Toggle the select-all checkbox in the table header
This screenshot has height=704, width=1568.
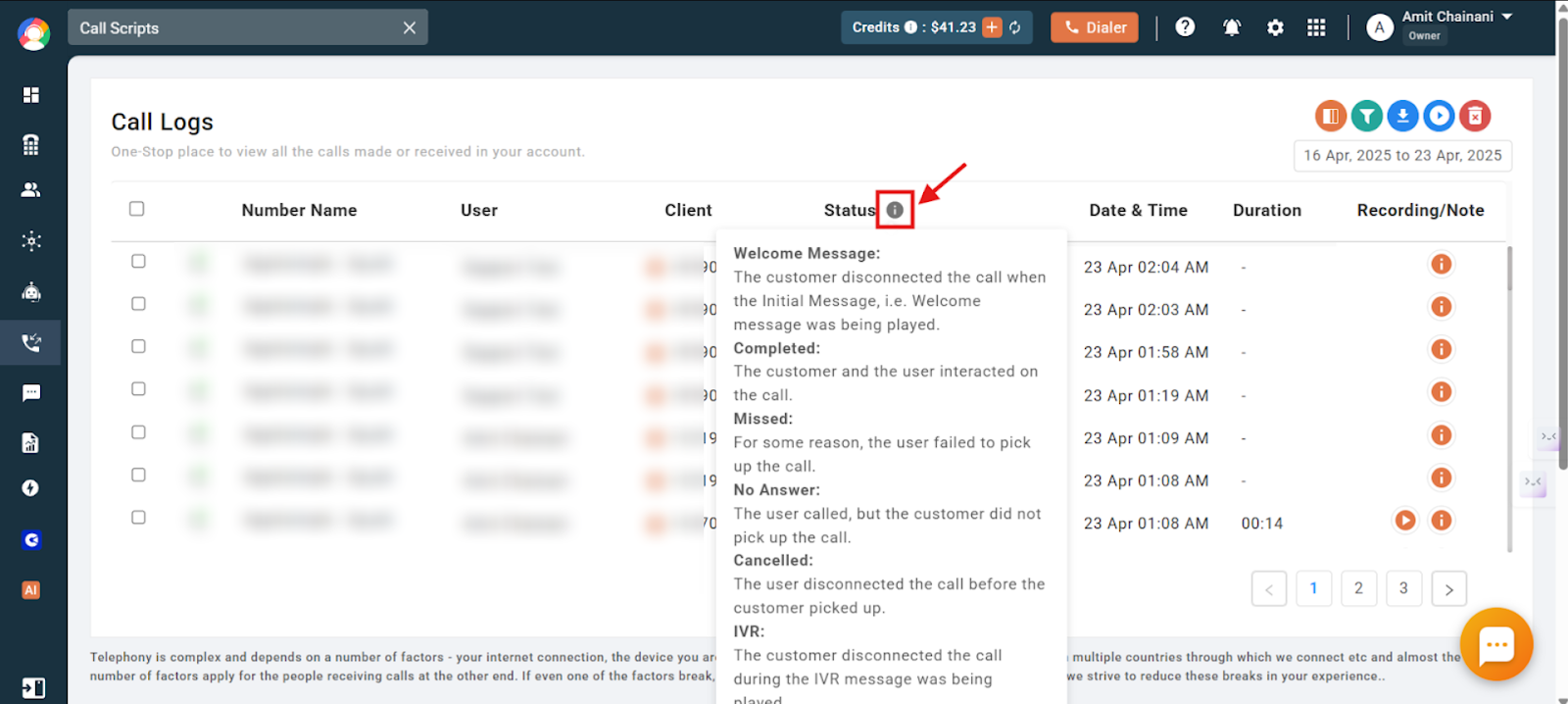[x=137, y=209]
